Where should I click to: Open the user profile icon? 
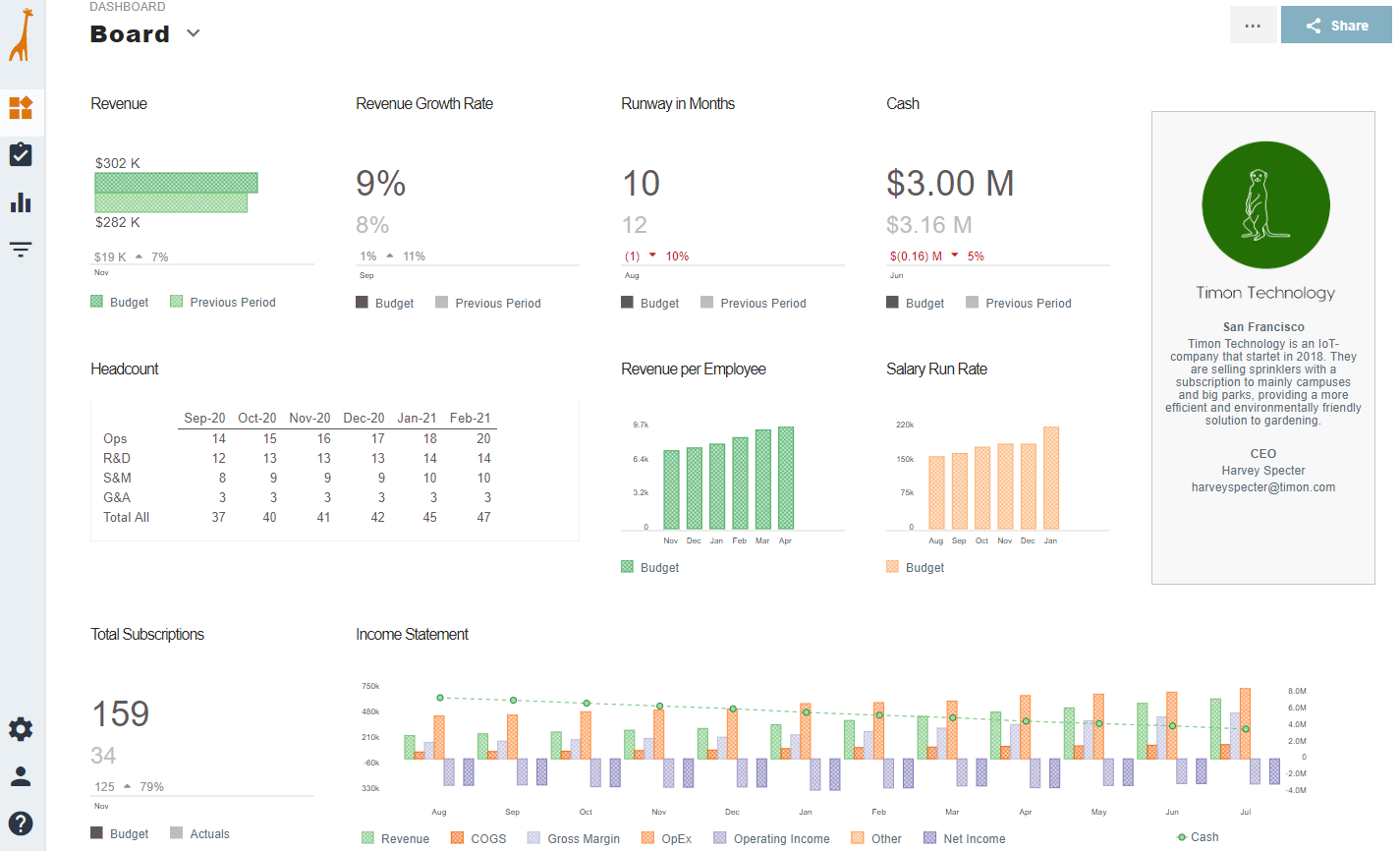coord(21,776)
